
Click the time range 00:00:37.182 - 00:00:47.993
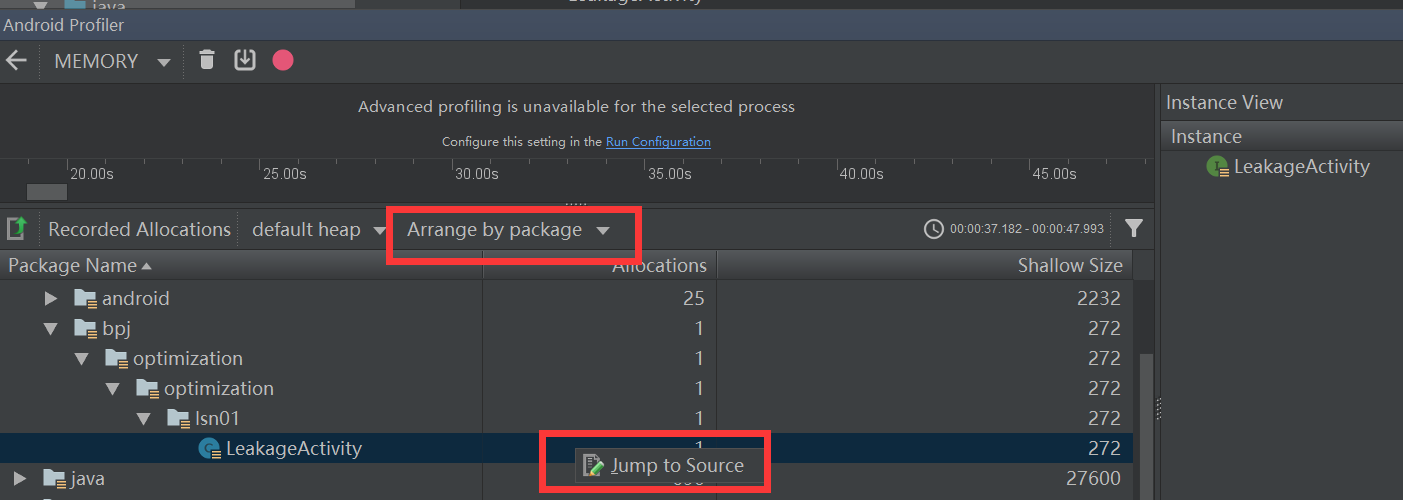coord(1027,229)
